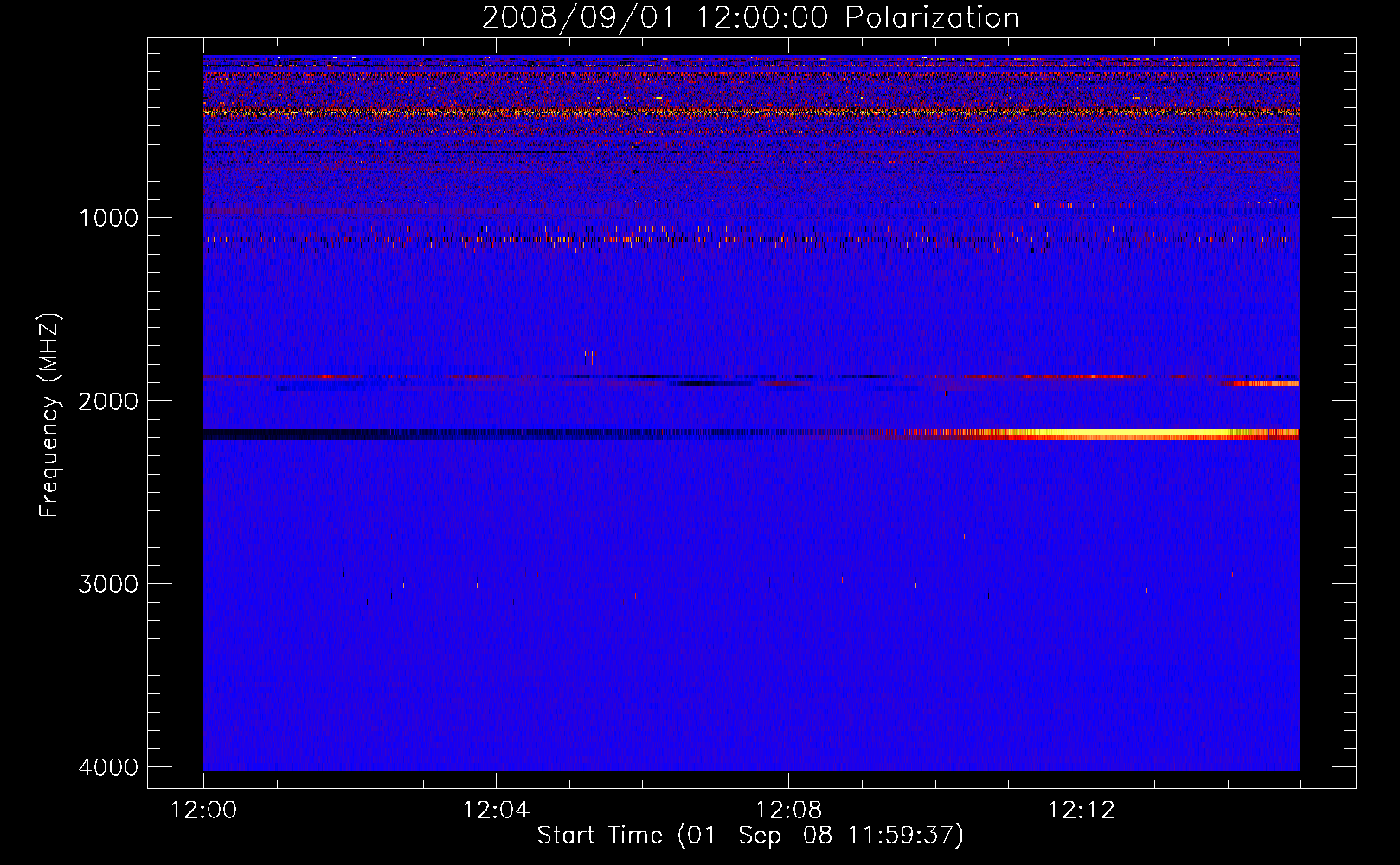Click the 'Frequency (MHZ)' axis label
The width and height of the screenshot is (1400, 865).
point(50,415)
